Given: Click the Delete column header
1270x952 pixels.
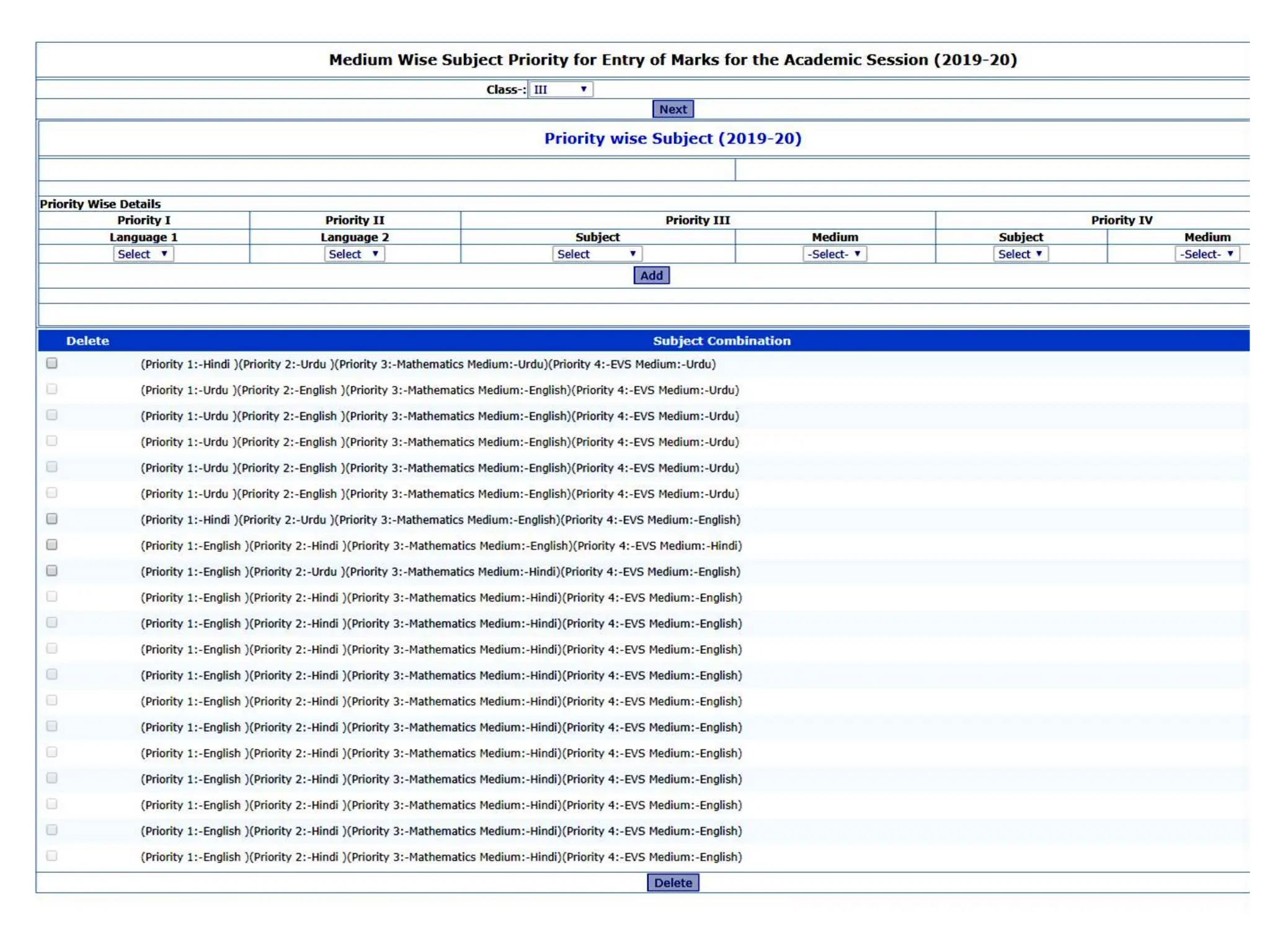Looking at the screenshot, I should [x=87, y=341].
